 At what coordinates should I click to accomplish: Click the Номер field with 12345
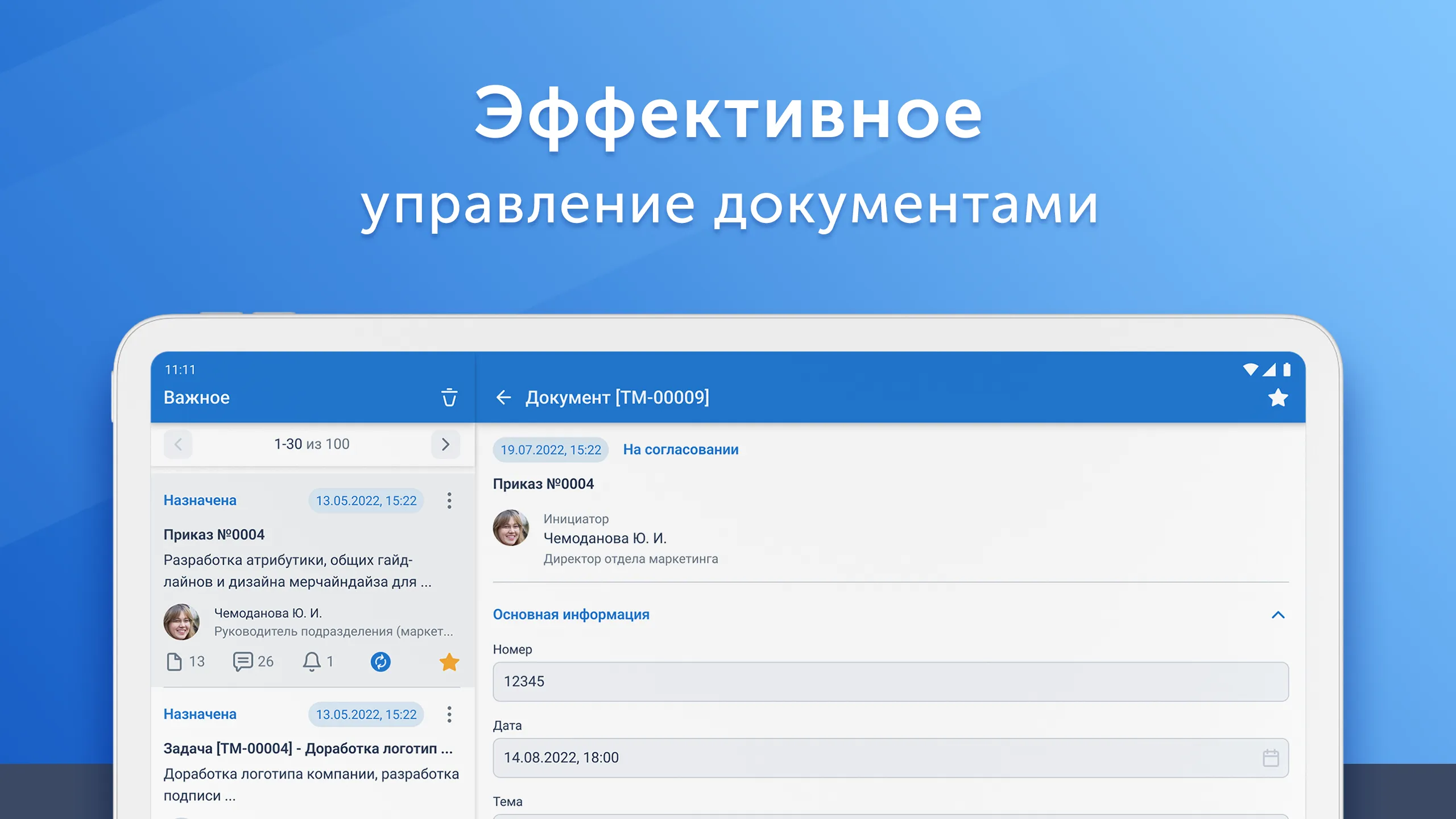[x=891, y=681]
